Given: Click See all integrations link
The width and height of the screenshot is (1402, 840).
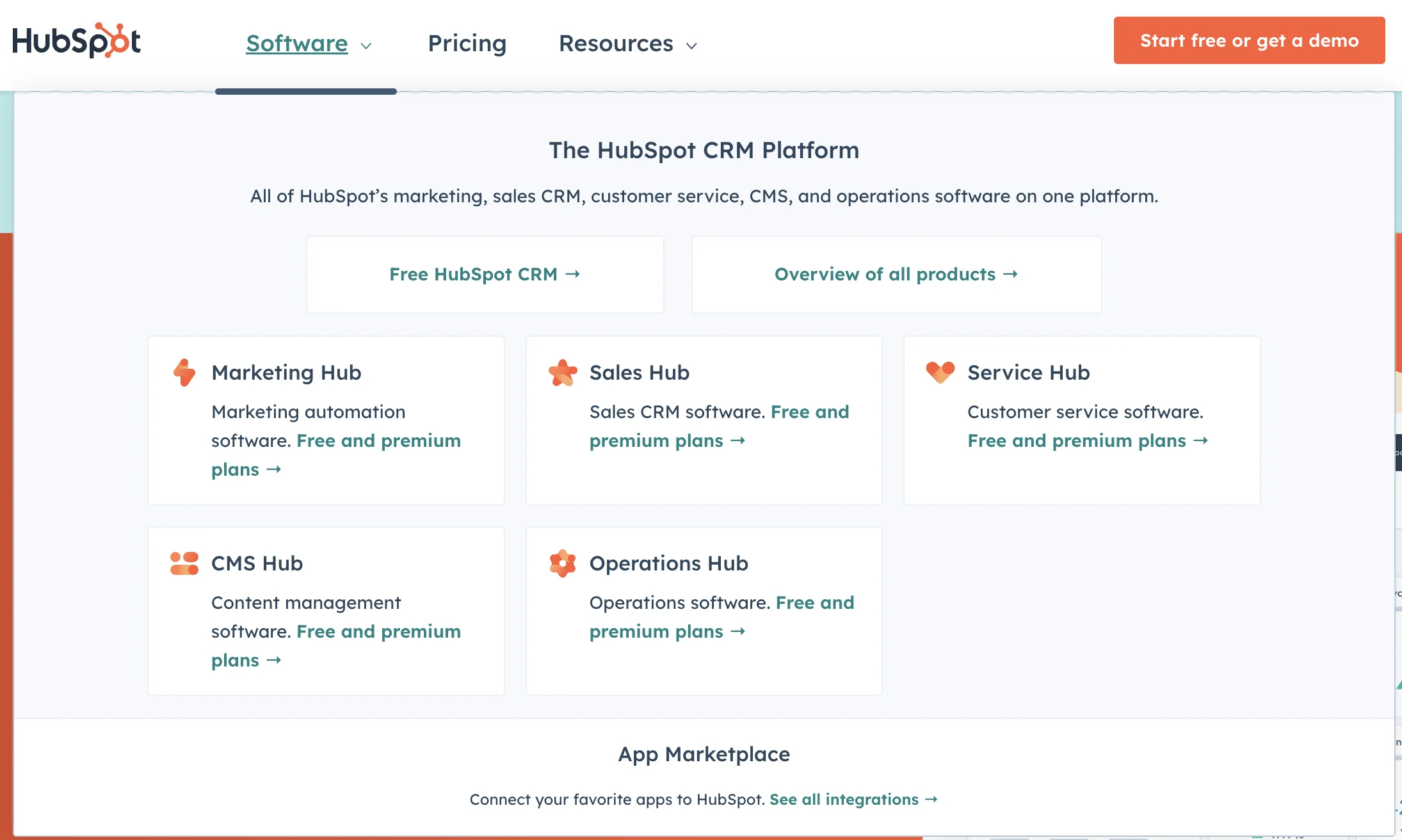Looking at the screenshot, I should (x=844, y=799).
